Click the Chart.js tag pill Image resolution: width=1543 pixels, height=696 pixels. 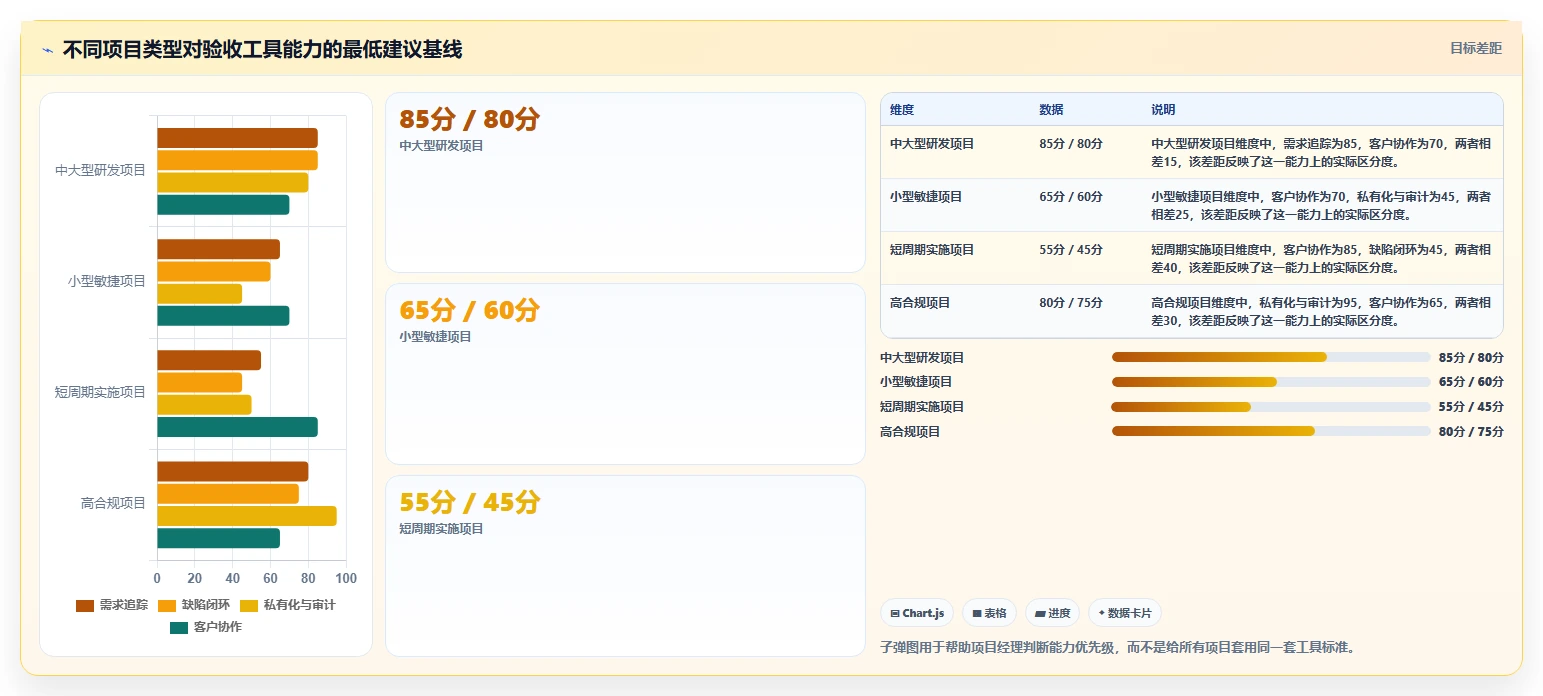point(917,613)
